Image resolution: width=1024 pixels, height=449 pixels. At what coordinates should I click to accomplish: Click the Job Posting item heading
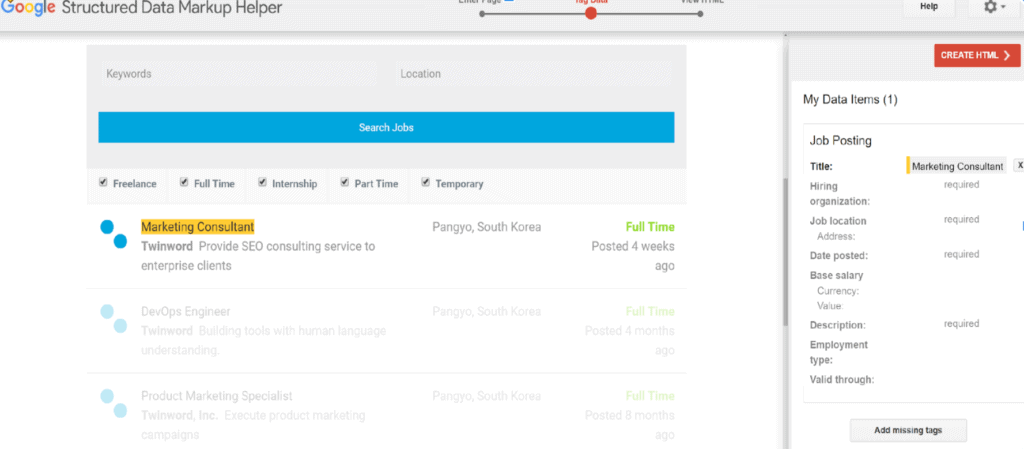tap(840, 140)
